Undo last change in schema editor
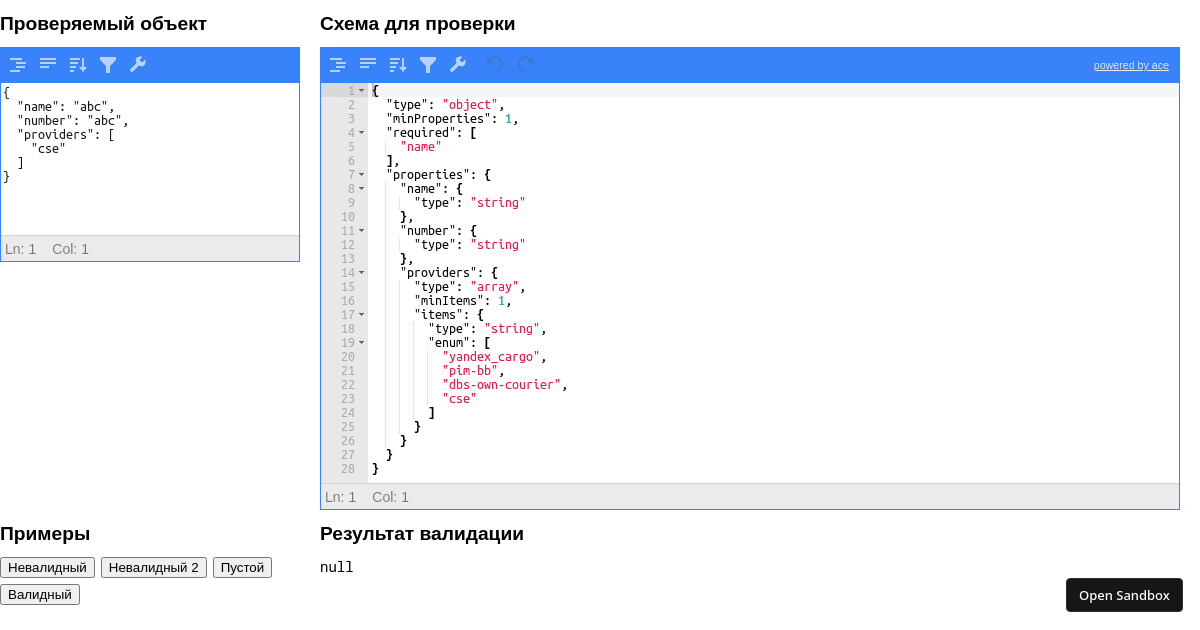Screen dimensions: 1200x630 [x=495, y=65]
